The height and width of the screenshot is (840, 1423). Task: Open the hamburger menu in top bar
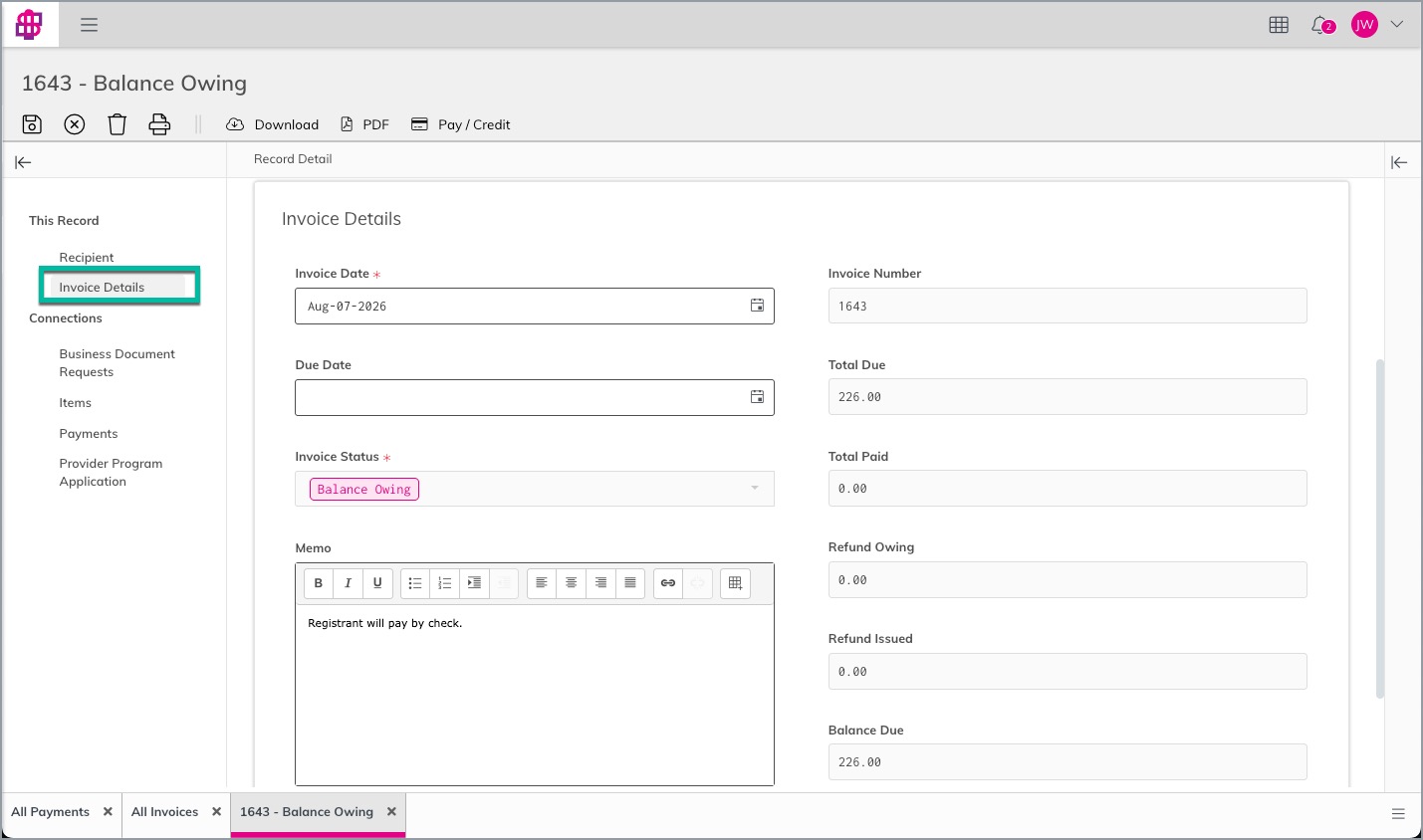pyautogui.click(x=90, y=25)
